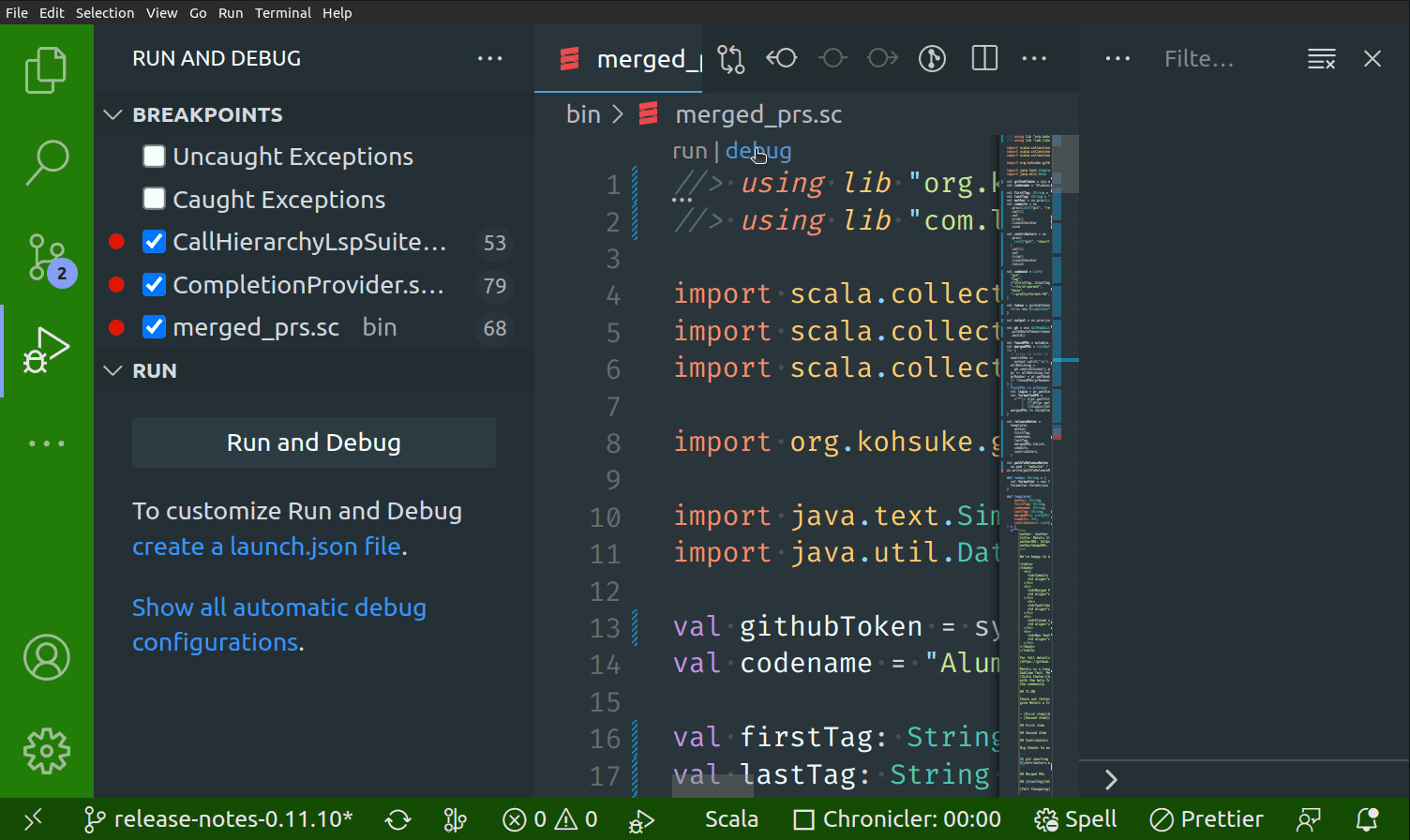Screen dimensions: 1410x840
Task: Open the Search view in the activity bar
Action: (47, 161)
